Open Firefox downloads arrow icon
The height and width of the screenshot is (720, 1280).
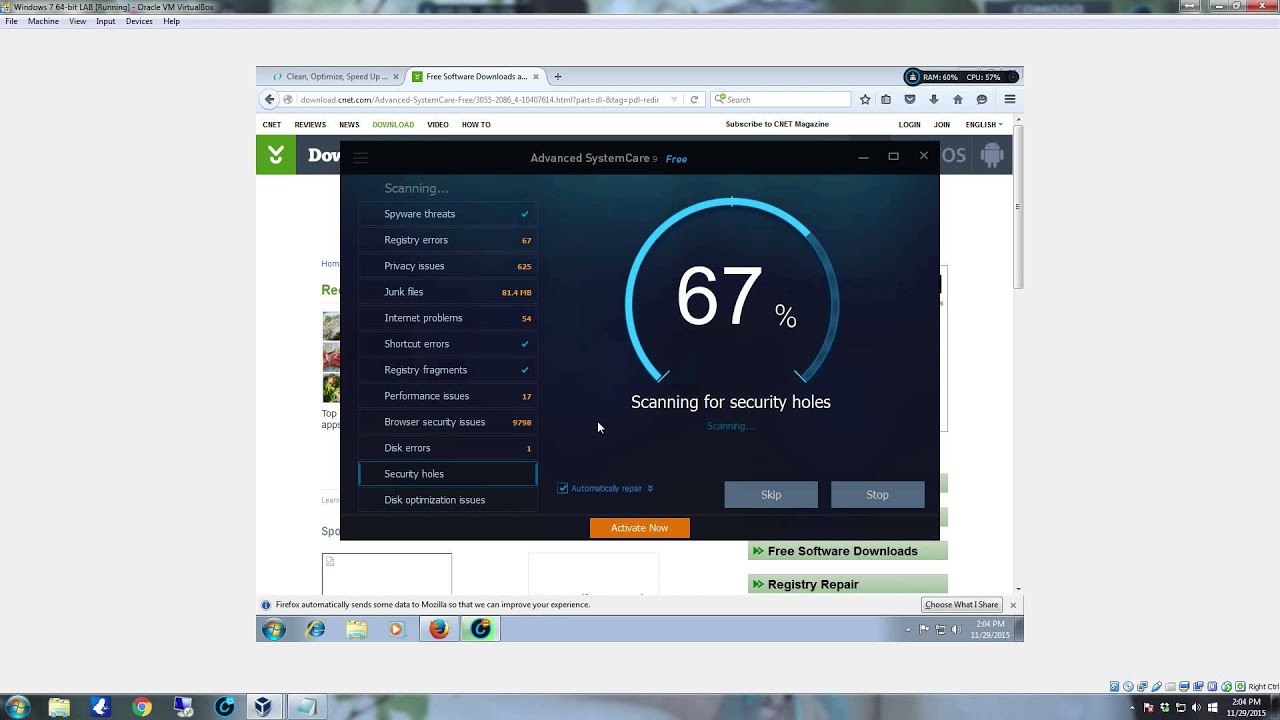pos(934,99)
